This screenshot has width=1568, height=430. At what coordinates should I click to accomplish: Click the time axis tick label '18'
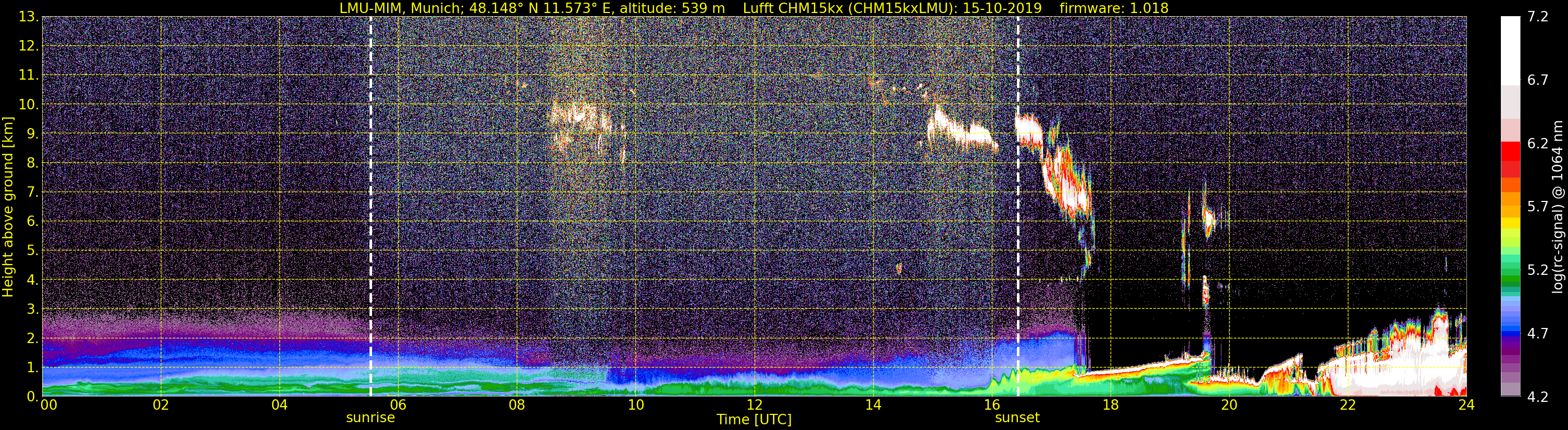point(1110,405)
